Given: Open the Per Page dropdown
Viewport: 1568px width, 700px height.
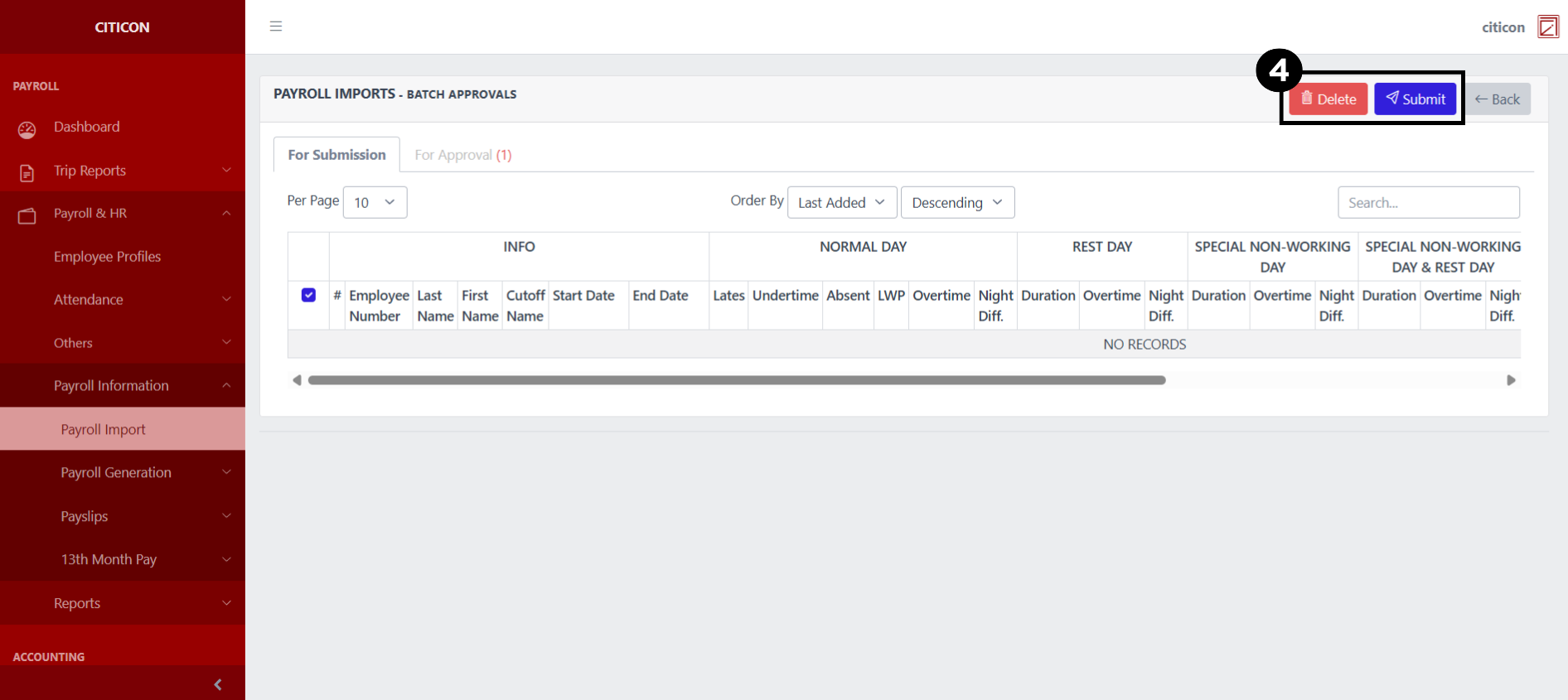Looking at the screenshot, I should [x=375, y=202].
